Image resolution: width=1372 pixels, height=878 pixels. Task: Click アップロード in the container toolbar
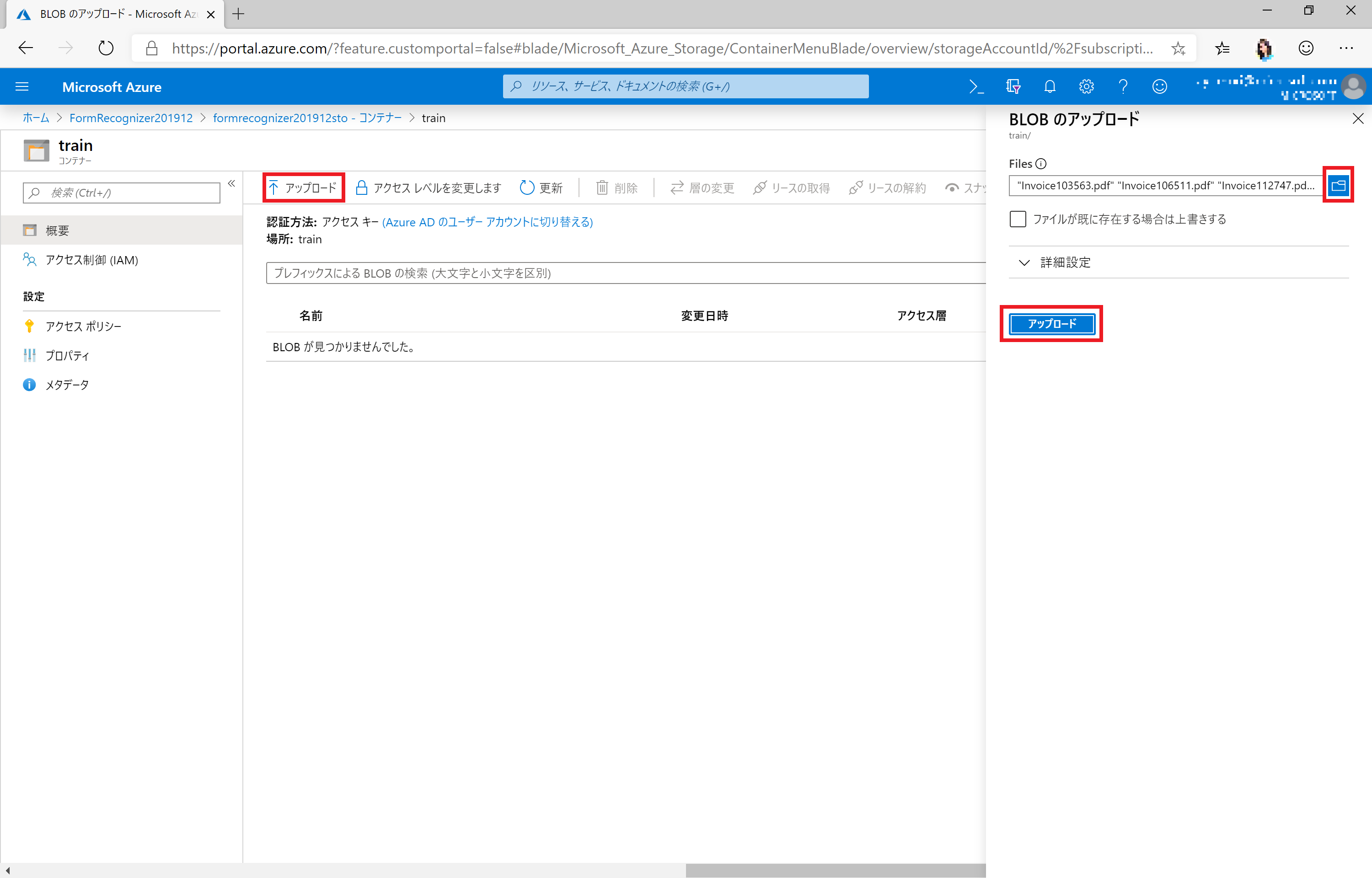(x=304, y=187)
